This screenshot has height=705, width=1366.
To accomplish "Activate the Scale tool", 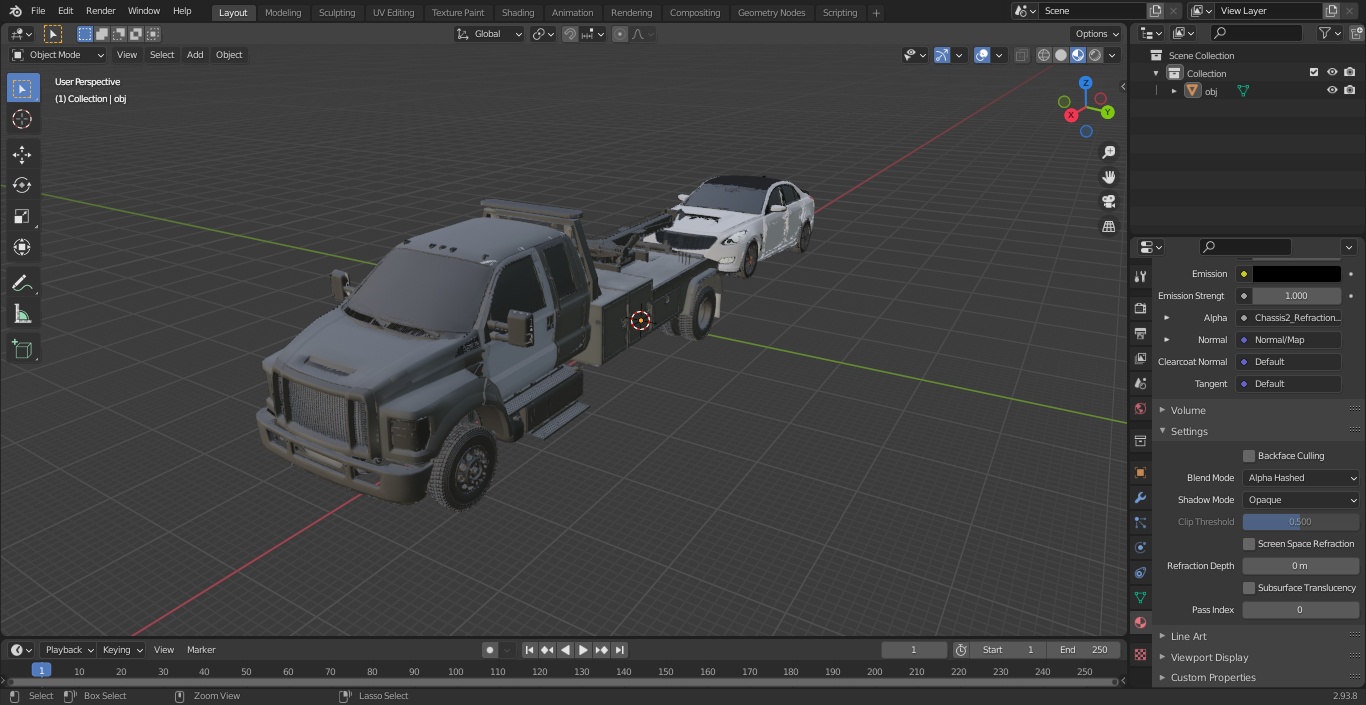I will tap(22, 217).
